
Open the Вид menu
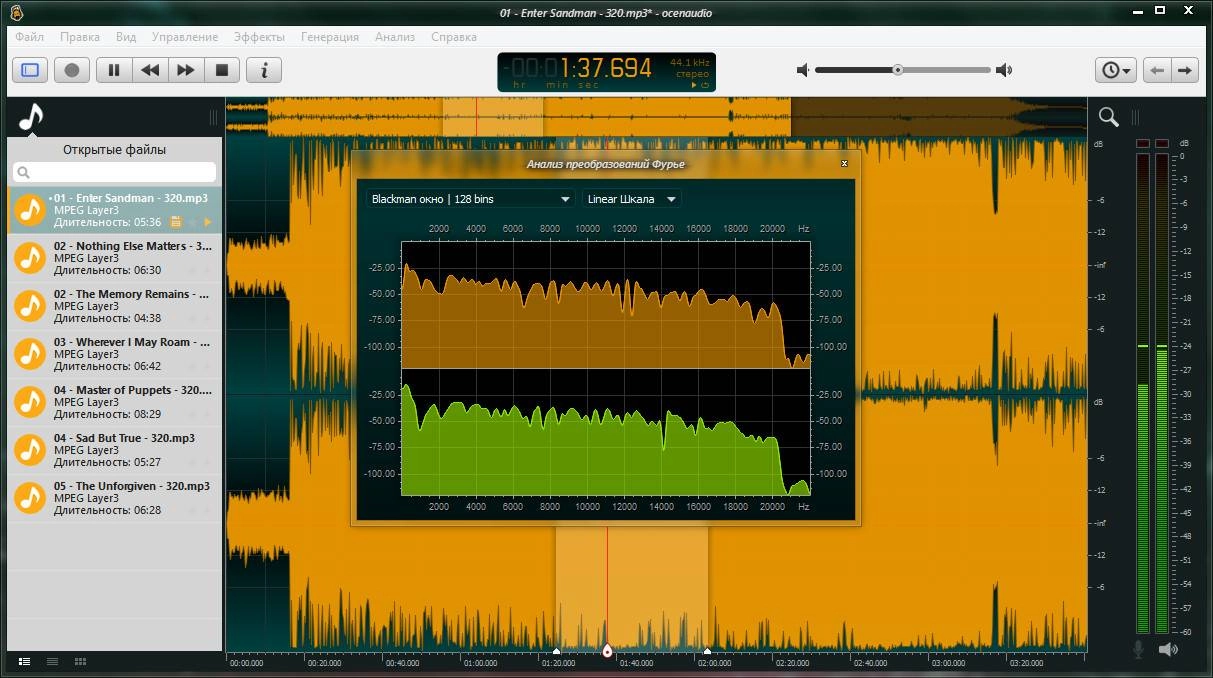click(126, 37)
